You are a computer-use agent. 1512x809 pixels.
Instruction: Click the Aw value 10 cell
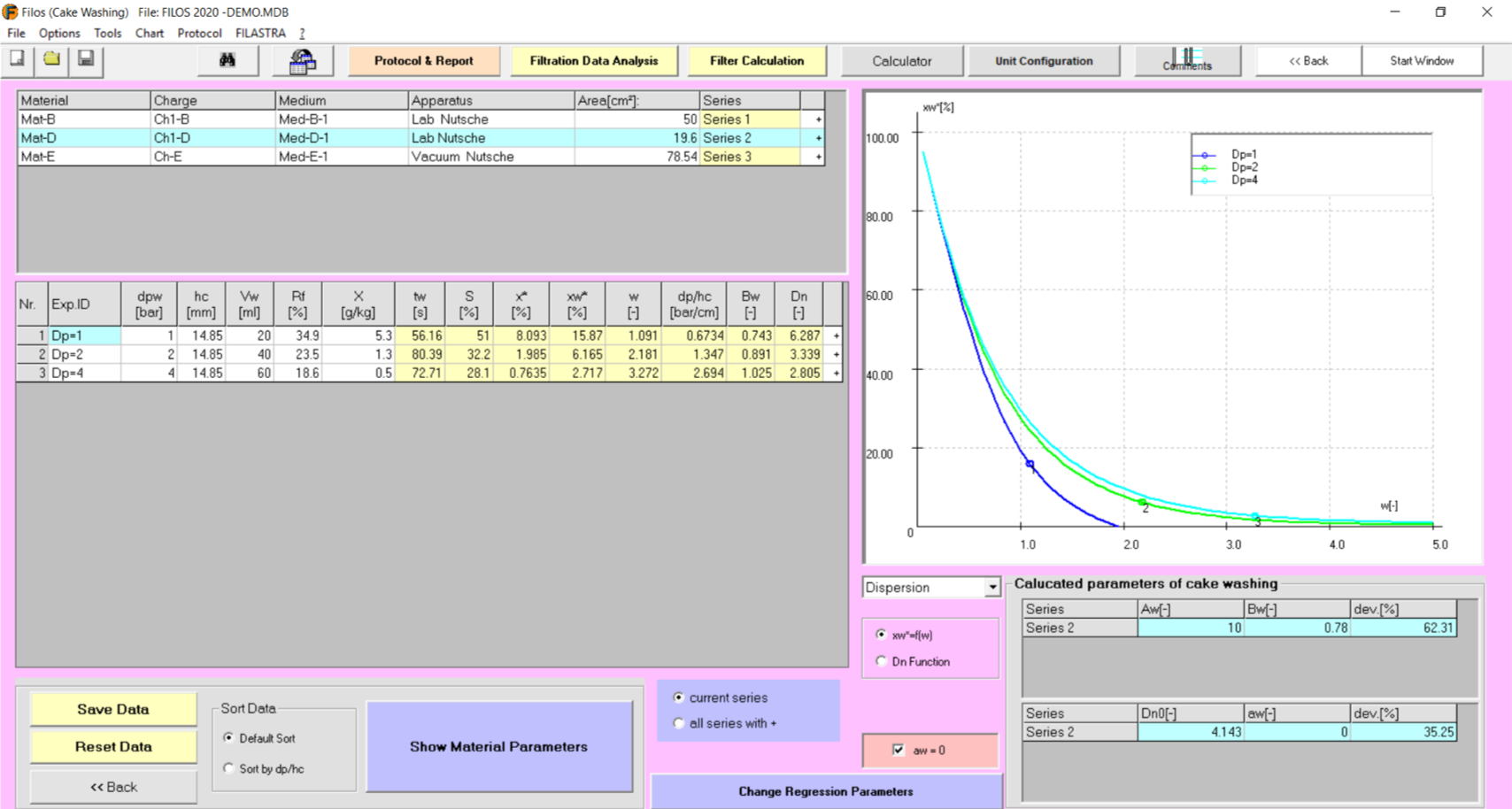(x=1191, y=628)
